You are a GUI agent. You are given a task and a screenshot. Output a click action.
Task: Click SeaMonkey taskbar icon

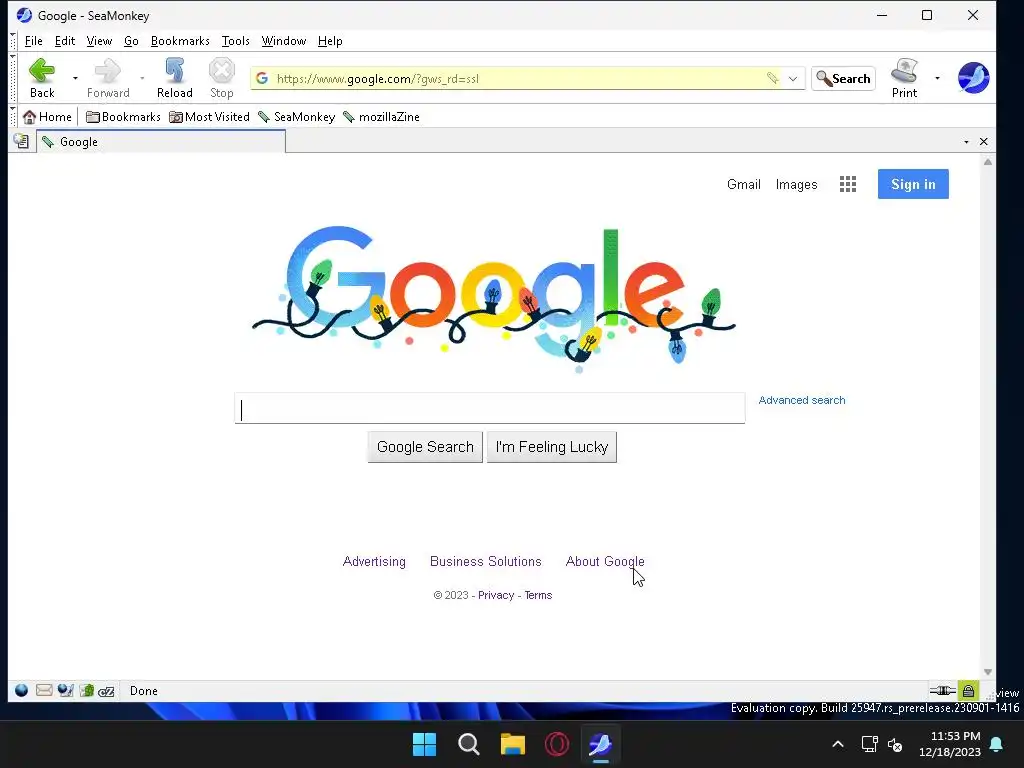point(600,744)
